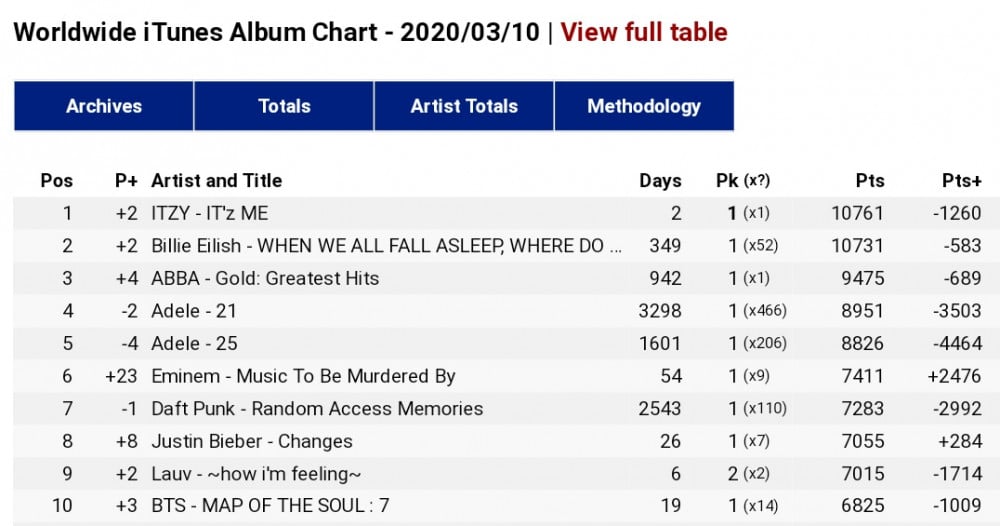Click the Days column header

pos(660,180)
